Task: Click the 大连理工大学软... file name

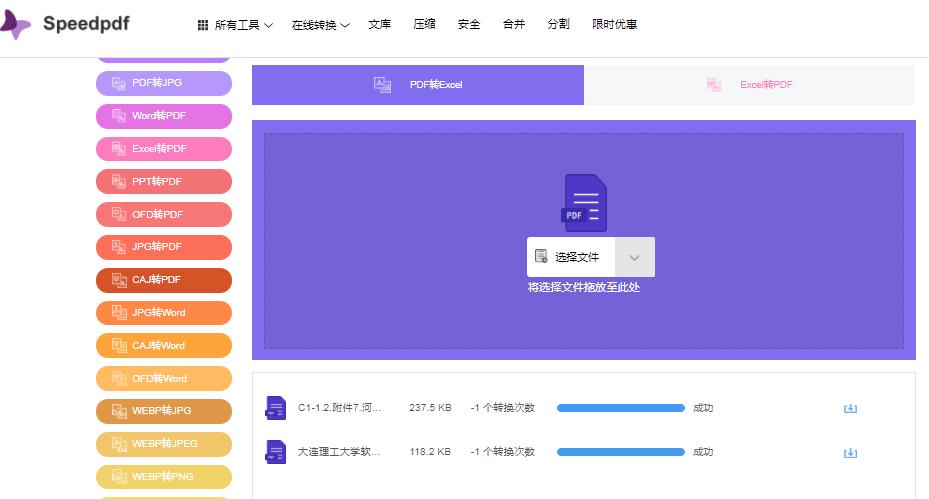Action: (338, 452)
